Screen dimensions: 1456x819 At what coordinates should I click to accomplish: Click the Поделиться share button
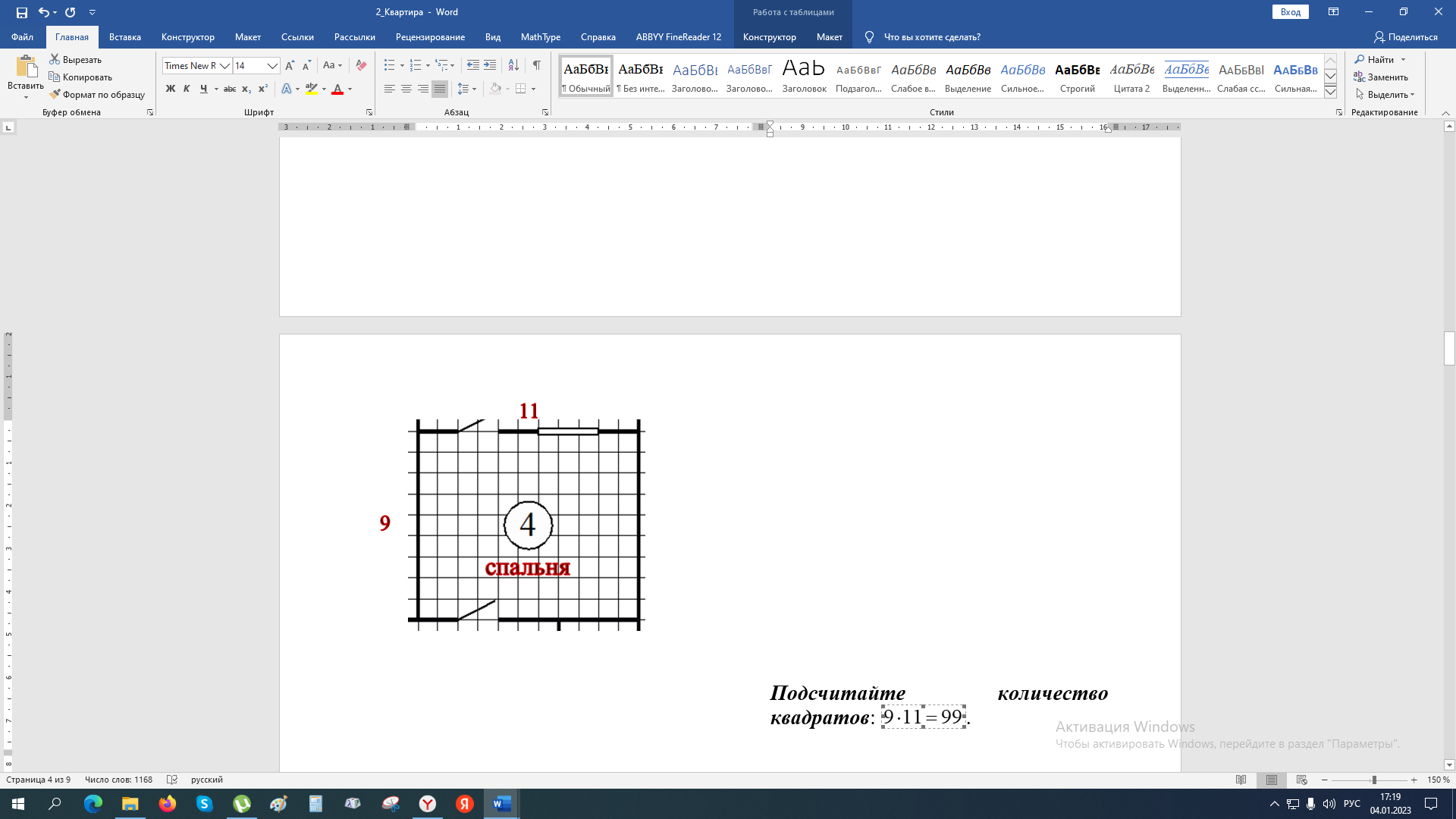click(x=1406, y=36)
